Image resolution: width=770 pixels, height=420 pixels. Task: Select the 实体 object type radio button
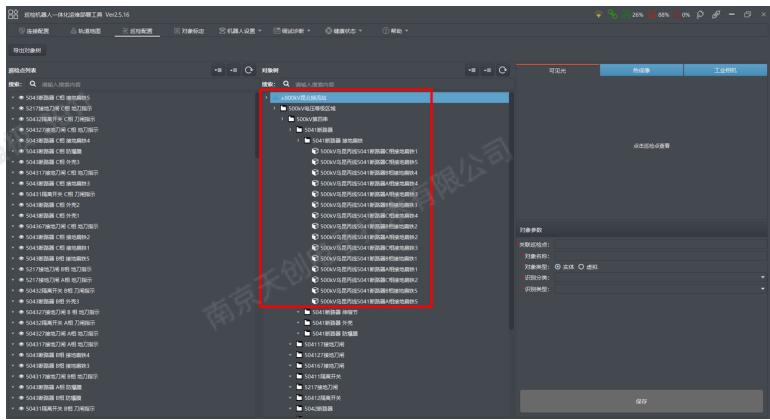pos(558,267)
